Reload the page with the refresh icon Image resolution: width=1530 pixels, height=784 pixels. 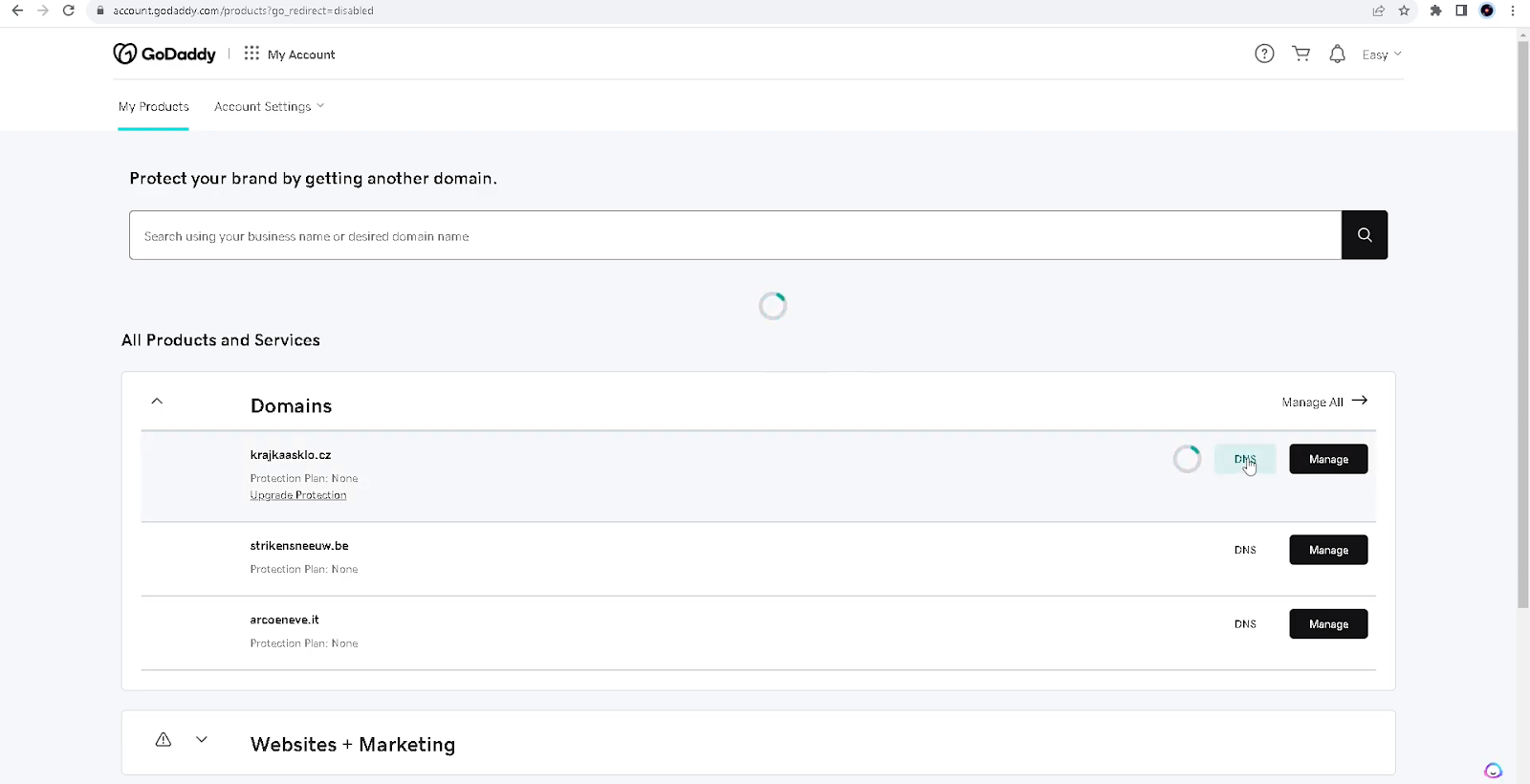click(68, 11)
